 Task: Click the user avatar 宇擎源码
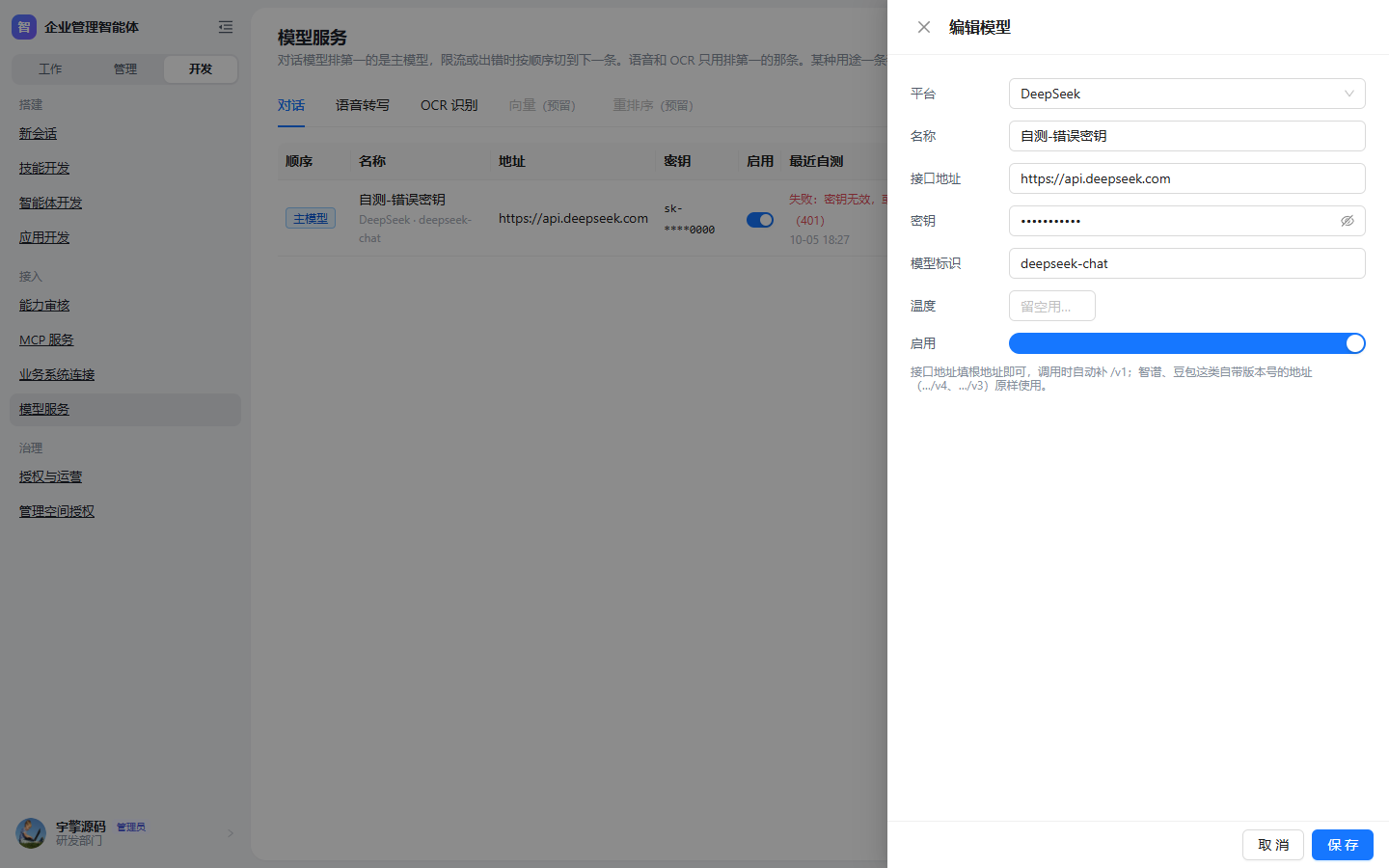[x=31, y=833]
